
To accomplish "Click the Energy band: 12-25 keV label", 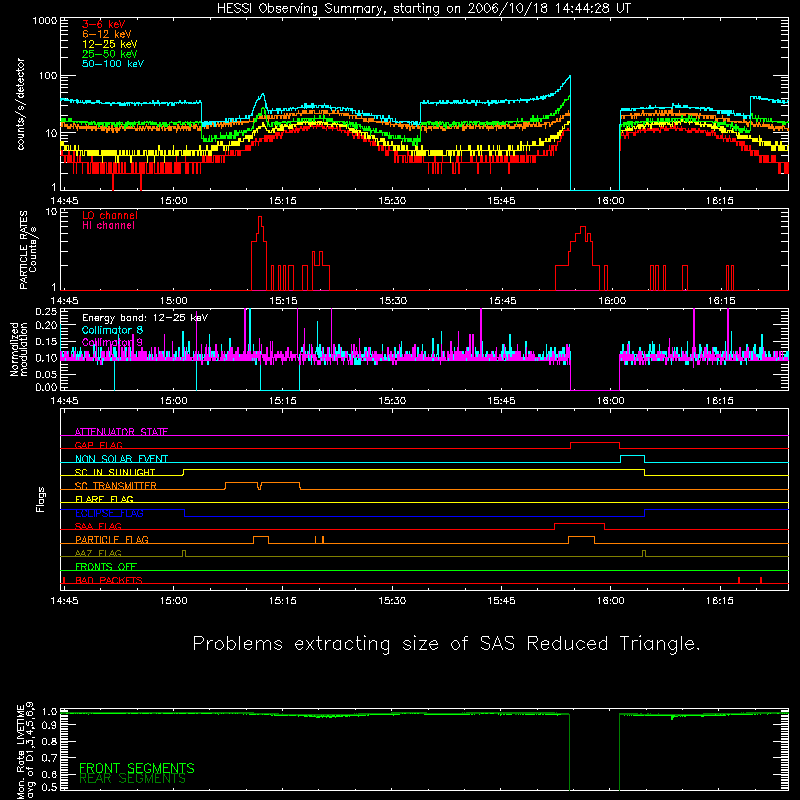I will pos(145,318).
